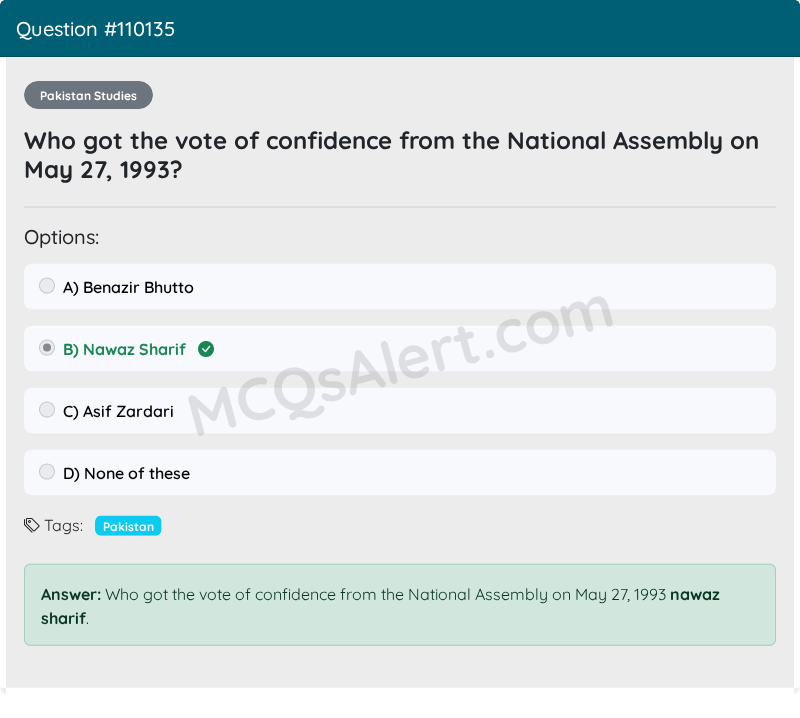Click the bold Answer: label

(x=71, y=595)
